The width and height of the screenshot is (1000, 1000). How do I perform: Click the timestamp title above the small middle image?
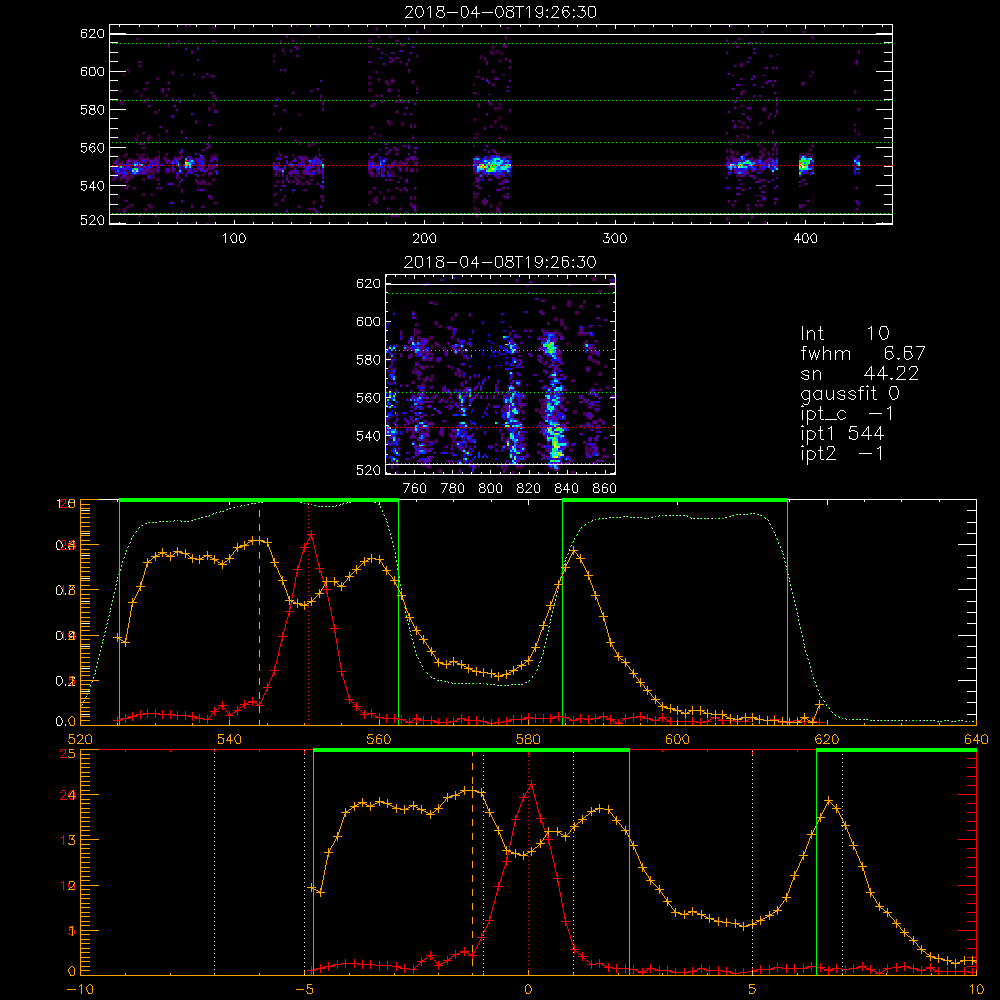click(501, 262)
